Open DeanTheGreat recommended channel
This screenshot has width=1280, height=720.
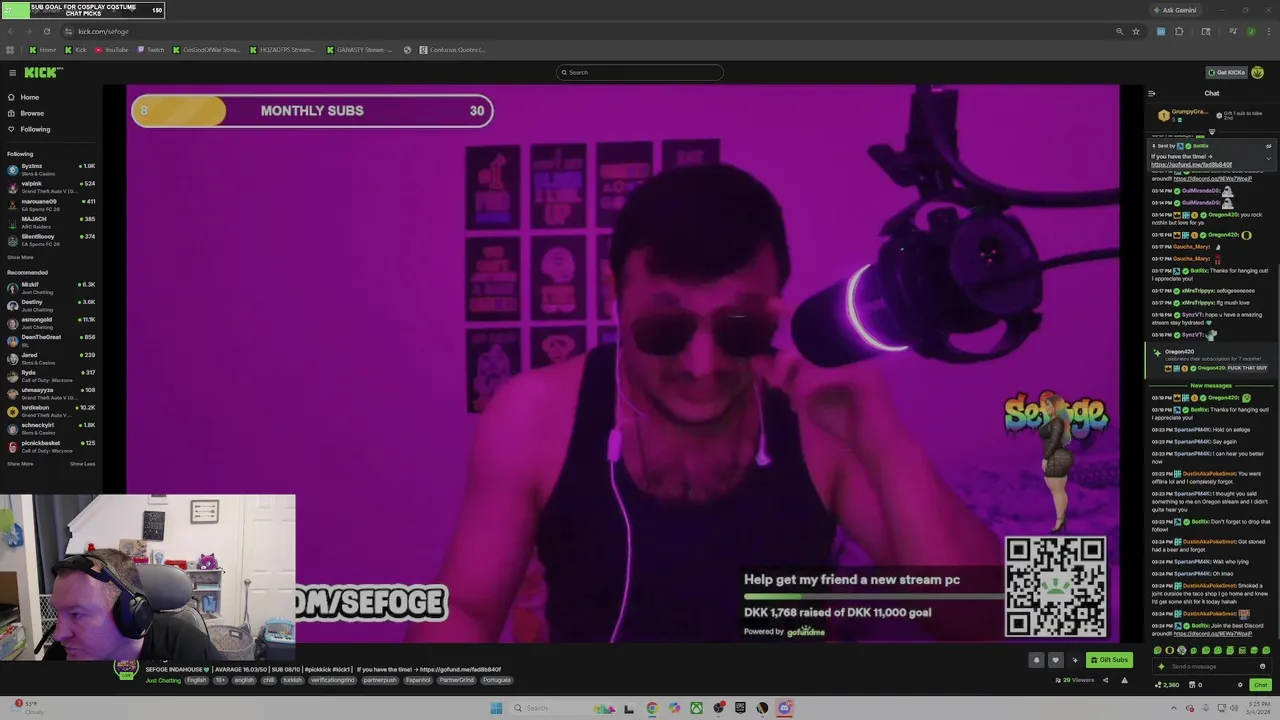[51, 340]
